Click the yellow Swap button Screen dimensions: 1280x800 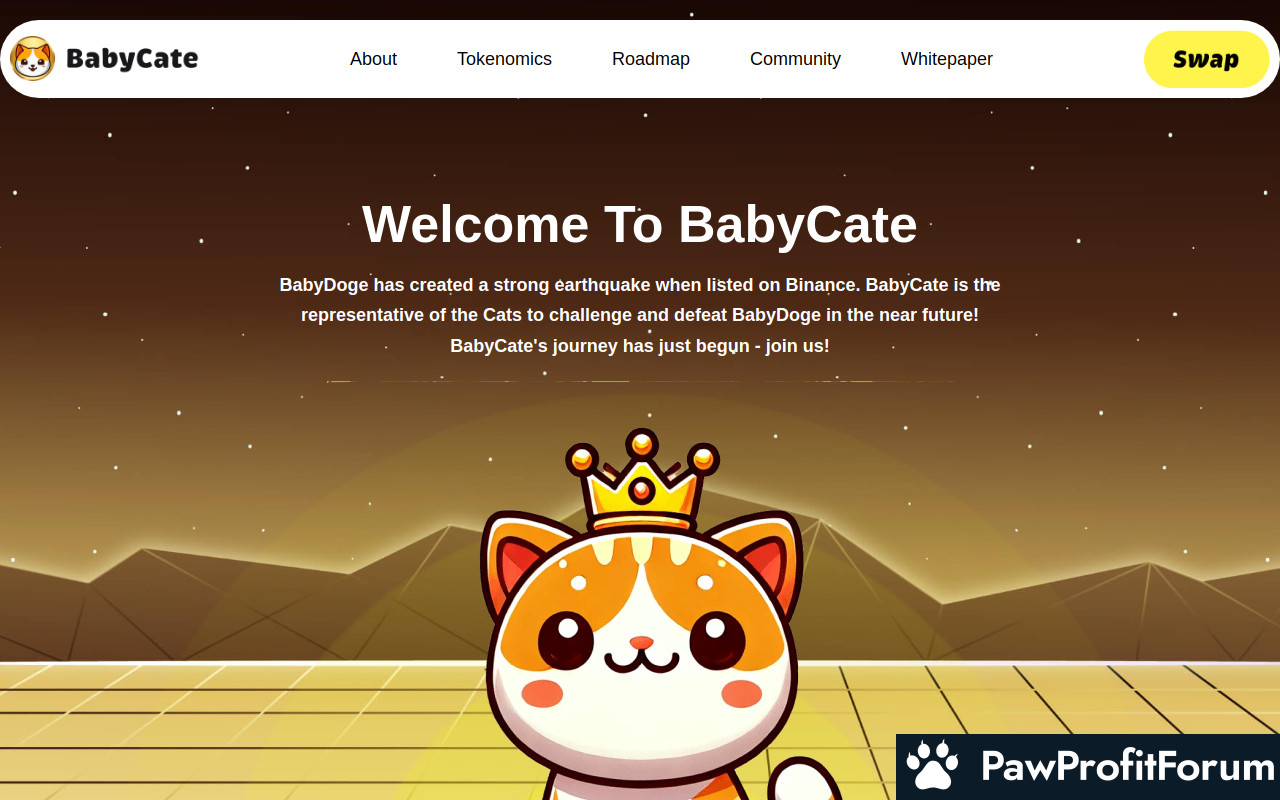(1206, 59)
